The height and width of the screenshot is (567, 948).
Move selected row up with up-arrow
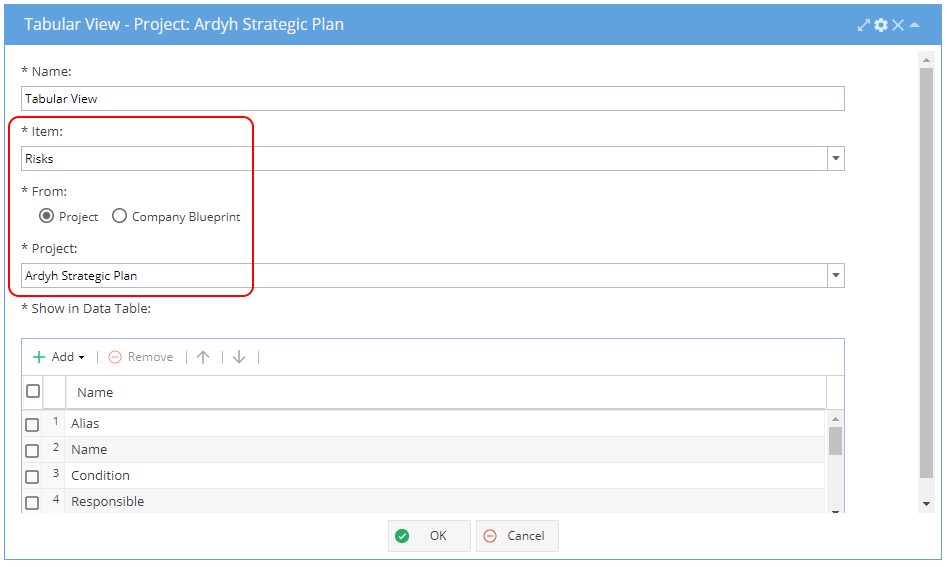point(203,357)
